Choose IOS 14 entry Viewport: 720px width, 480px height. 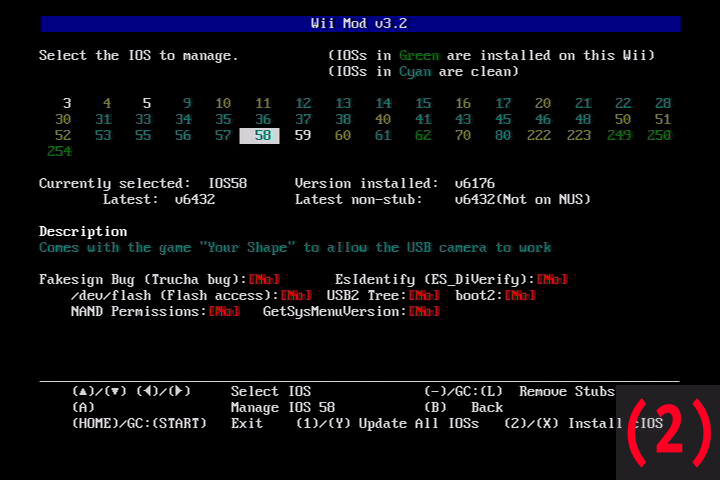point(383,103)
